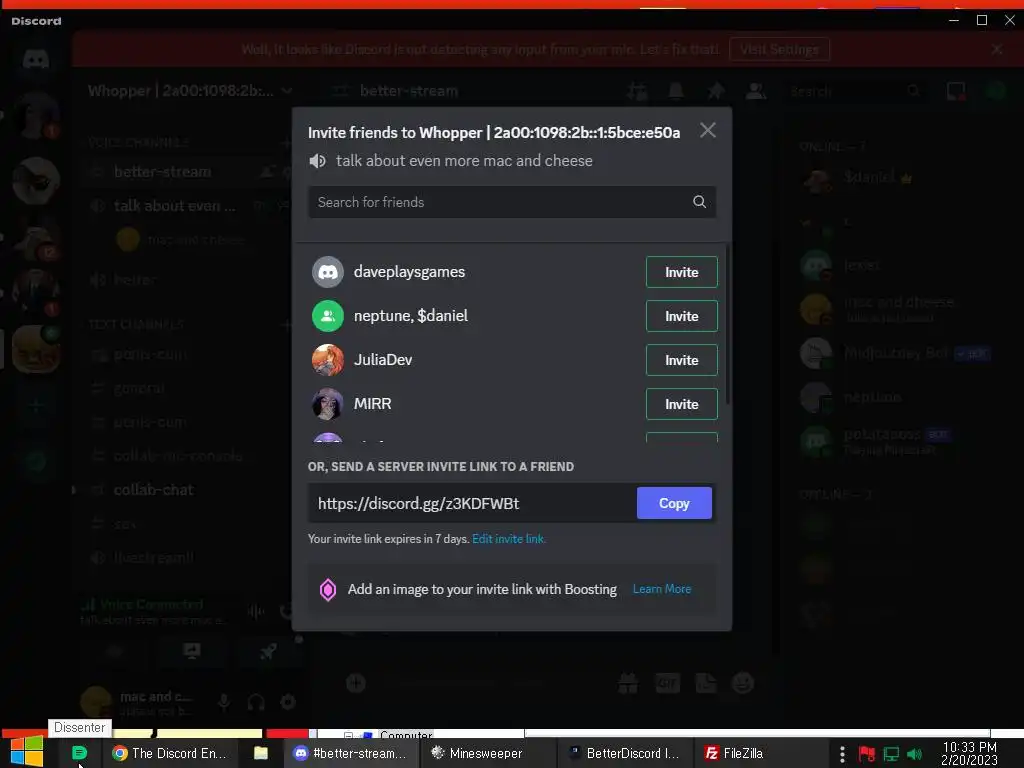The width and height of the screenshot is (1024, 768).
Task: Click JuliaDev's avatar
Action: point(328,360)
